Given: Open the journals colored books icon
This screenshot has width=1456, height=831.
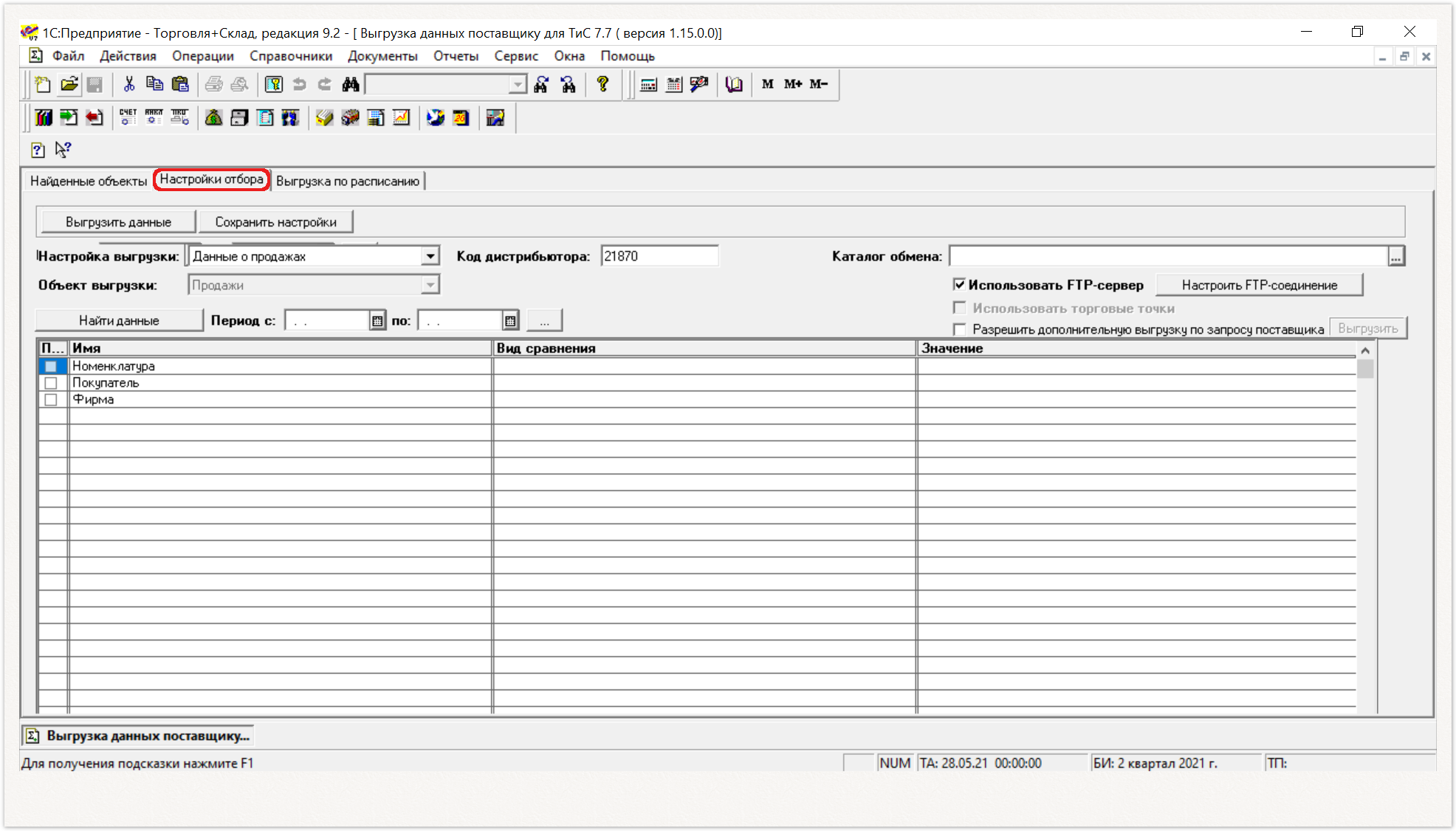Looking at the screenshot, I should click(44, 117).
